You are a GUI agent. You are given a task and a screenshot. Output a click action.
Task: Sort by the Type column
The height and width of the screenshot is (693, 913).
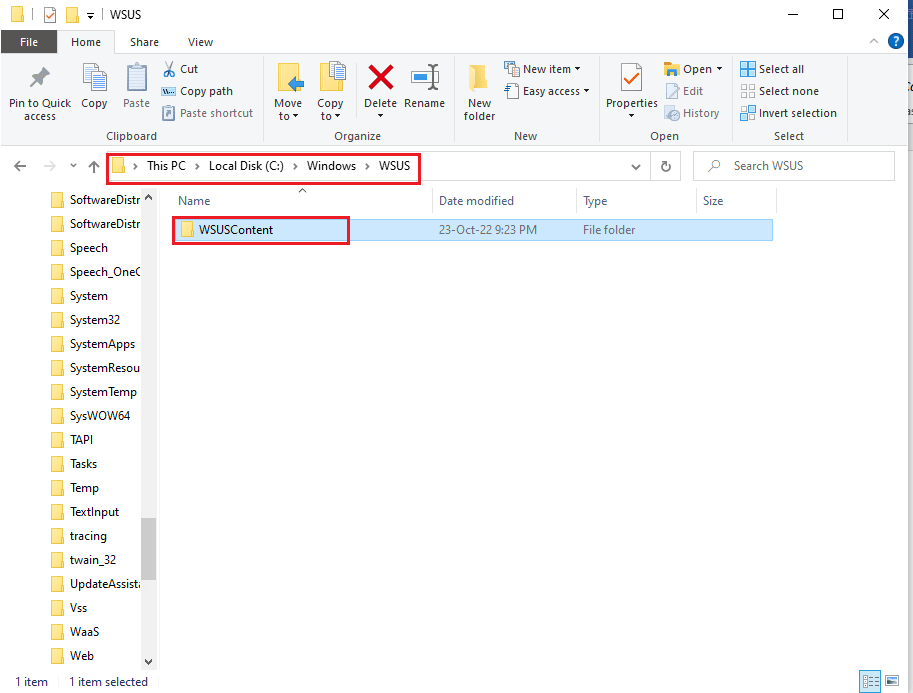pos(636,201)
